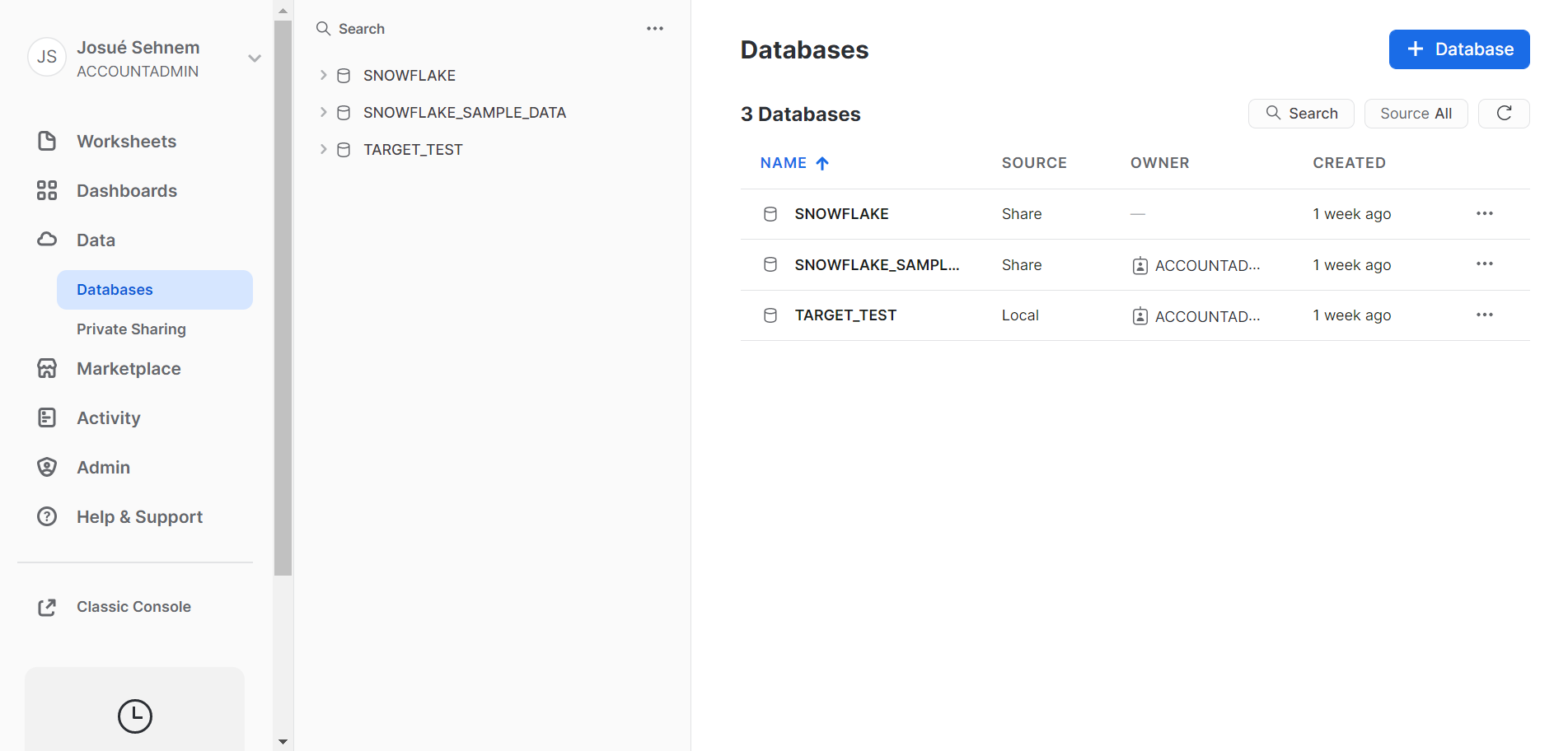Sort by the NAME column header

784,163
